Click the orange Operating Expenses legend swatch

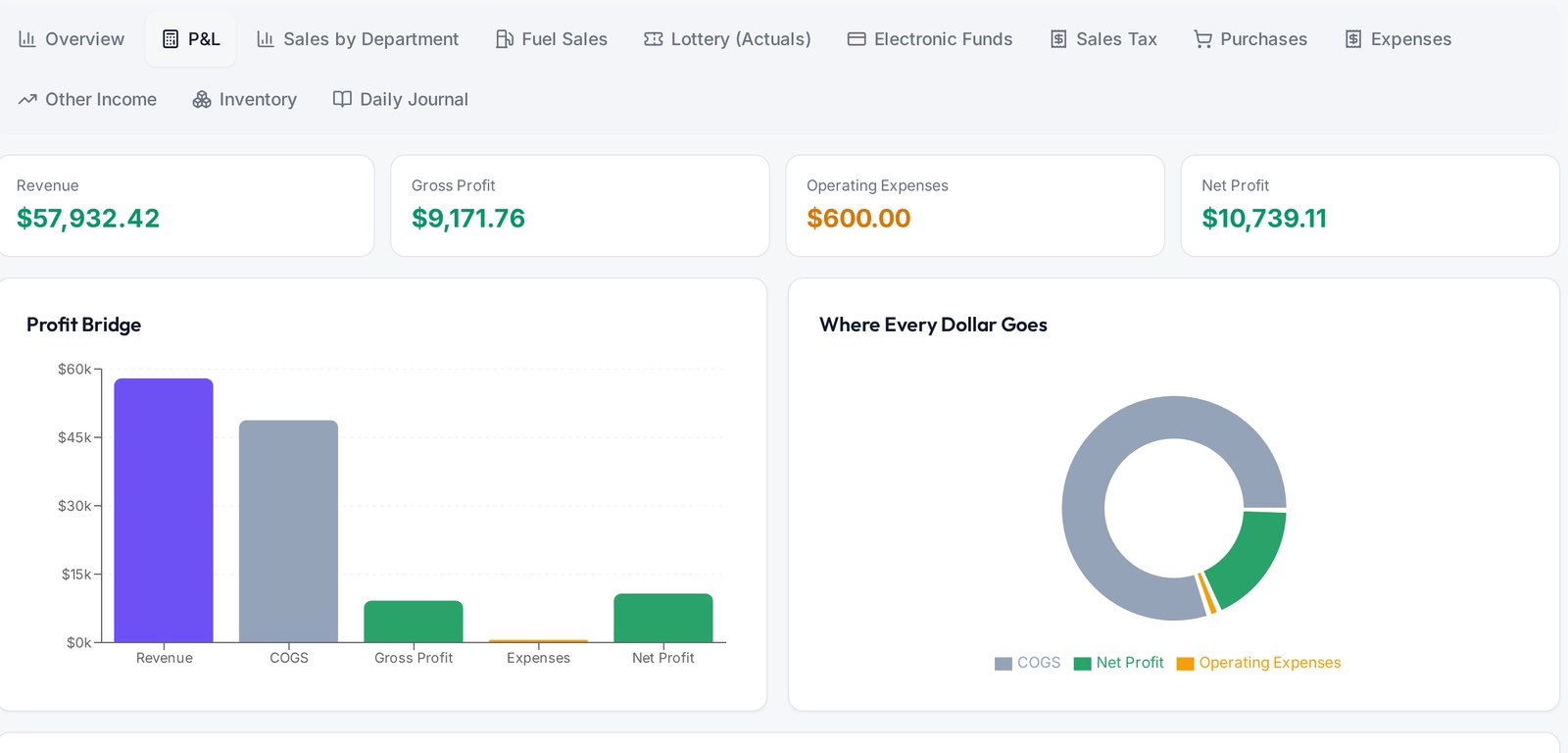[1186, 664]
